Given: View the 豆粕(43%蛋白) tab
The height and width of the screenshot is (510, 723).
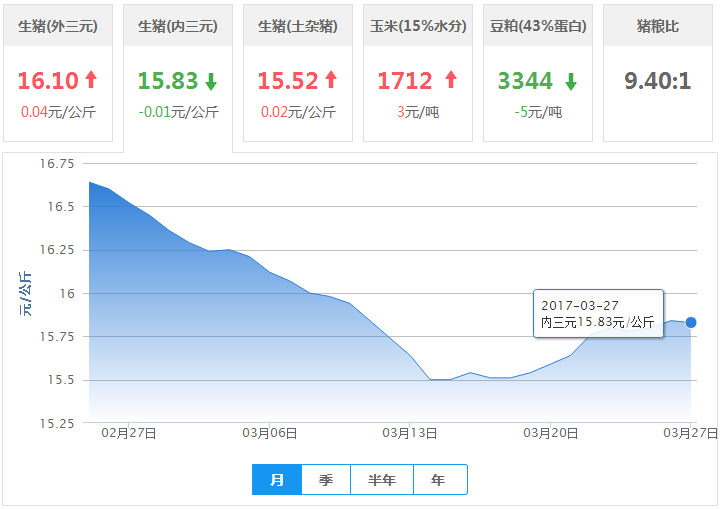Looking at the screenshot, I should (x=538, y=26).
